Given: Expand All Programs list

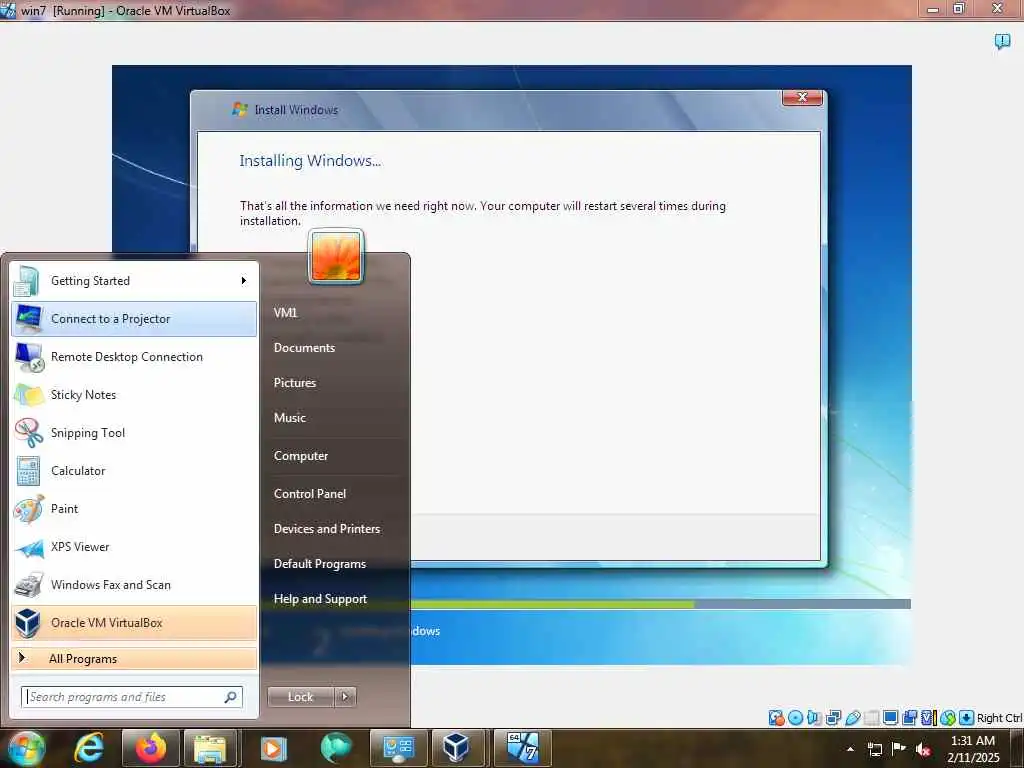Looking at the screenshot, I should pos(134,658).
